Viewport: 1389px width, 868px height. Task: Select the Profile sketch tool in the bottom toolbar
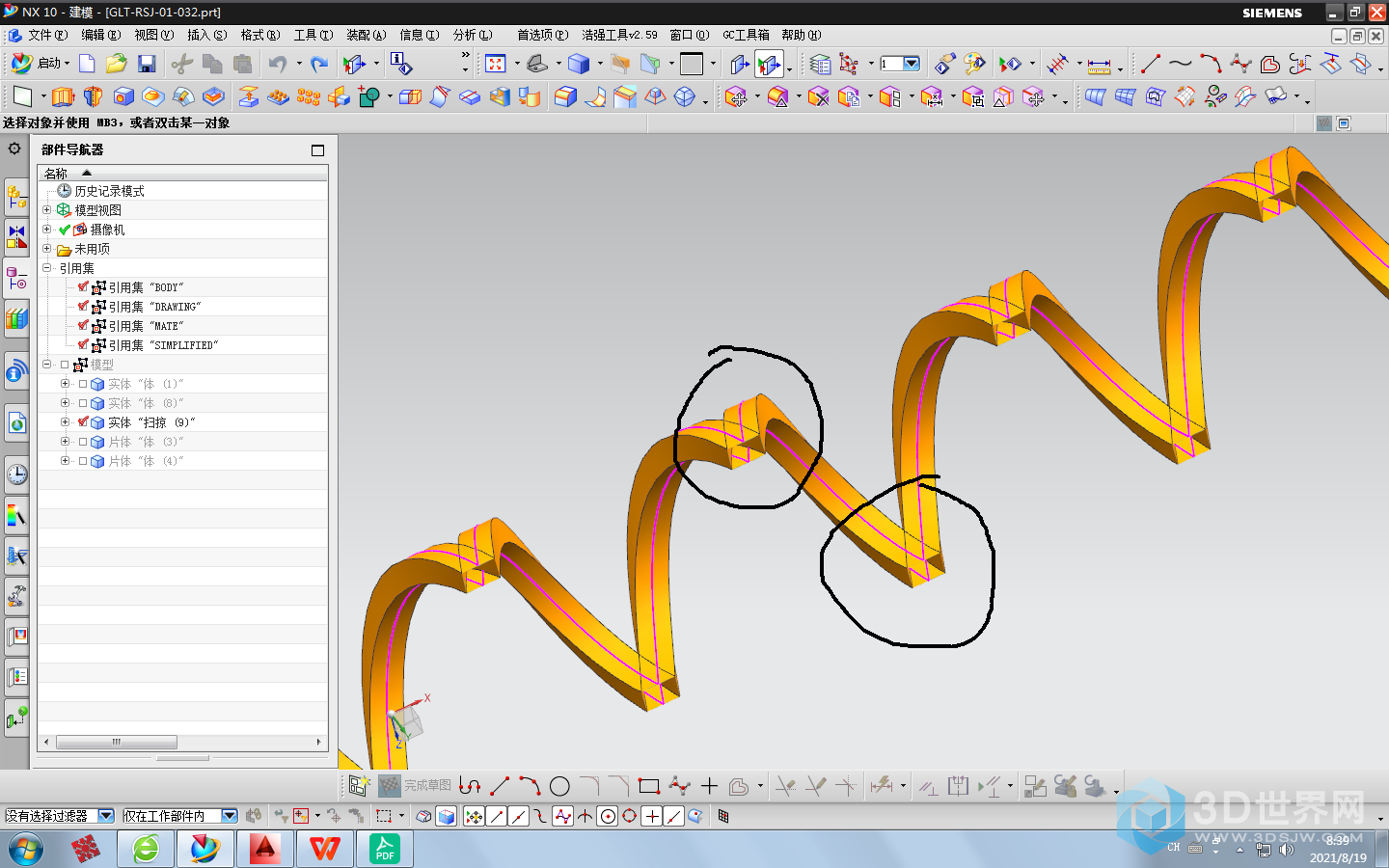click(470, 786)
